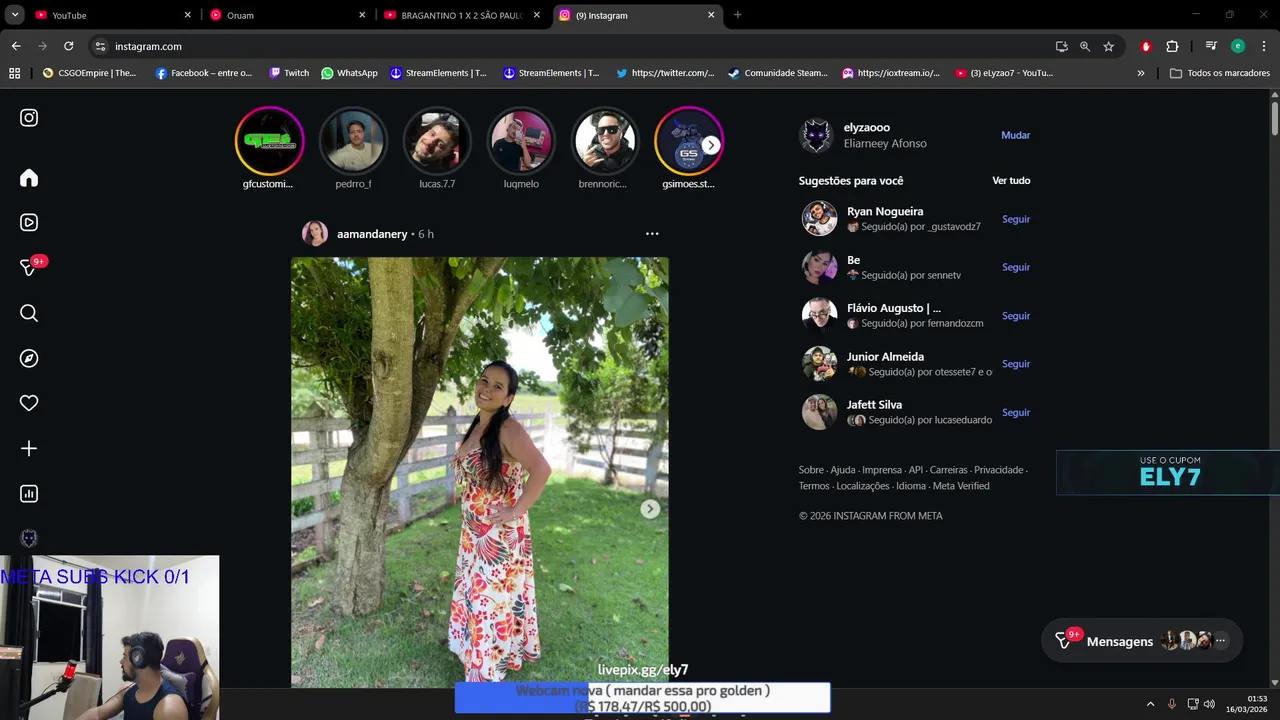Image resolution: width=1280 pixels, height=720 pixels.
Task: Switch to Bragantino 1 x 2 São Paulo tab
Action: tap(461, 15)
